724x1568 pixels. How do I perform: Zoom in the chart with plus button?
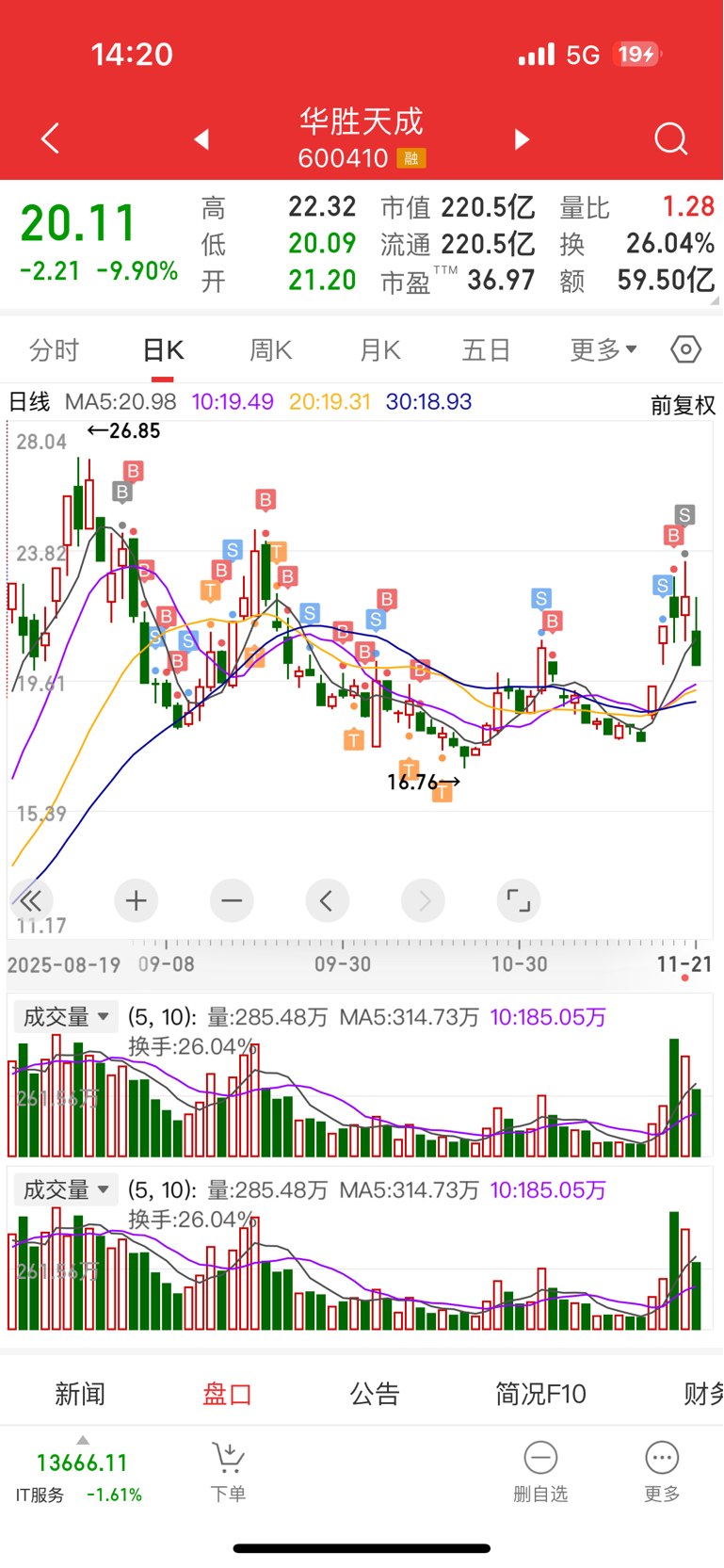coord(137,901)
